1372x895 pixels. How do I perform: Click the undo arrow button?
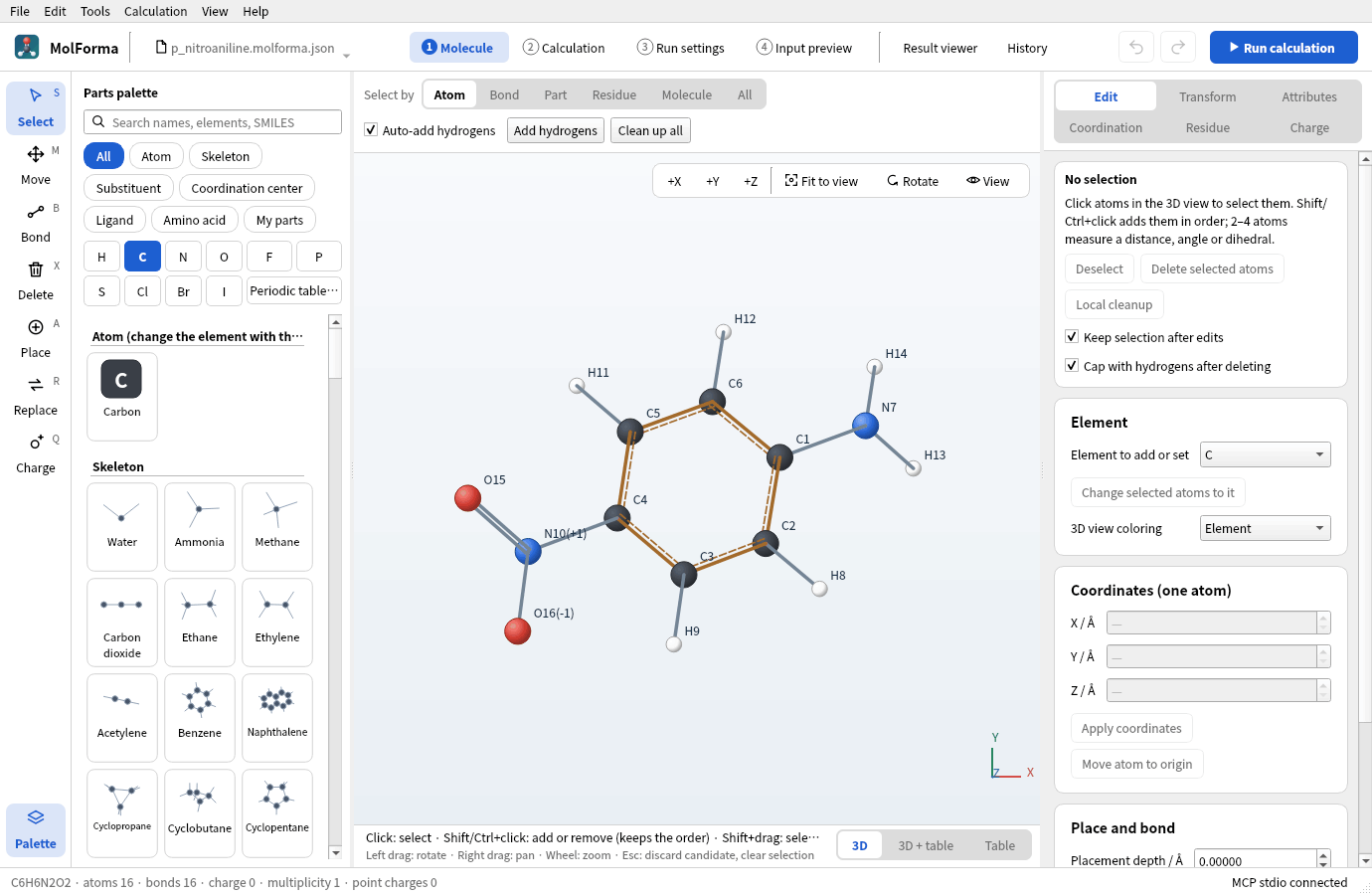1136,48
